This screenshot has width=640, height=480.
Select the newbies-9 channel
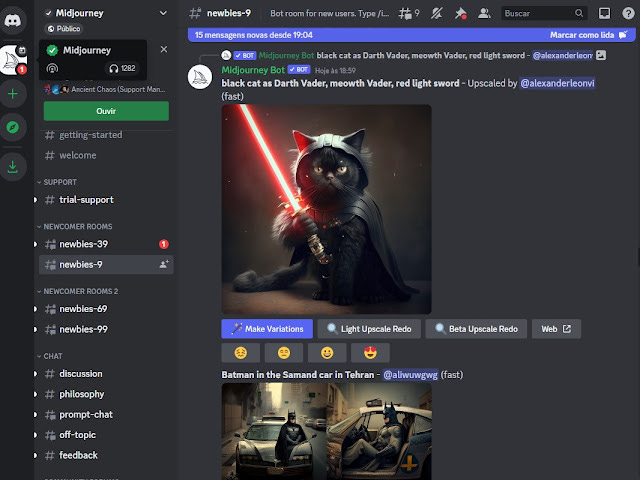pyautogui.click(x=106, y=264)
